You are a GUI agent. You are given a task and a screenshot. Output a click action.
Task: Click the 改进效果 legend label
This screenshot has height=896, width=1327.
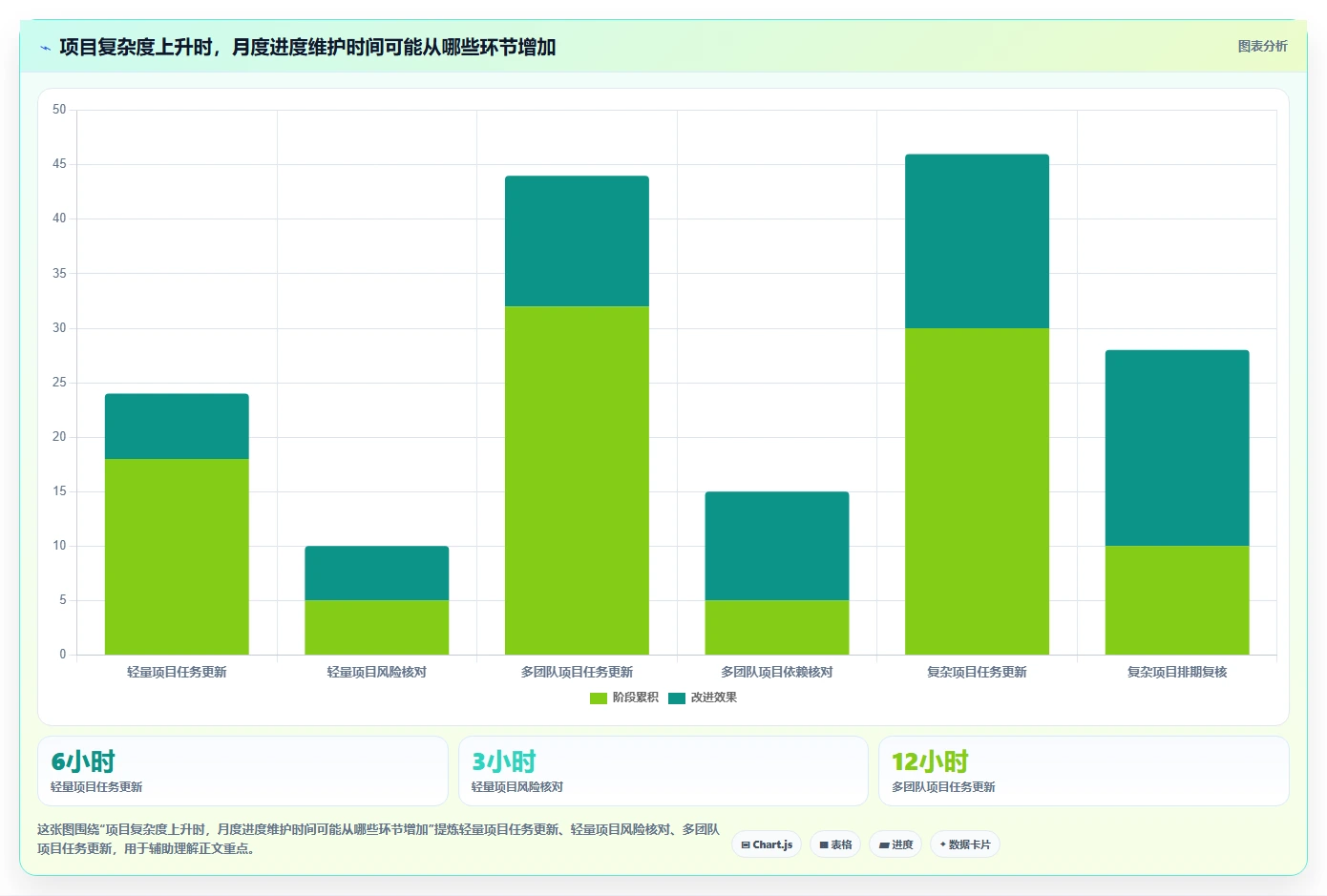coord(713,698)
